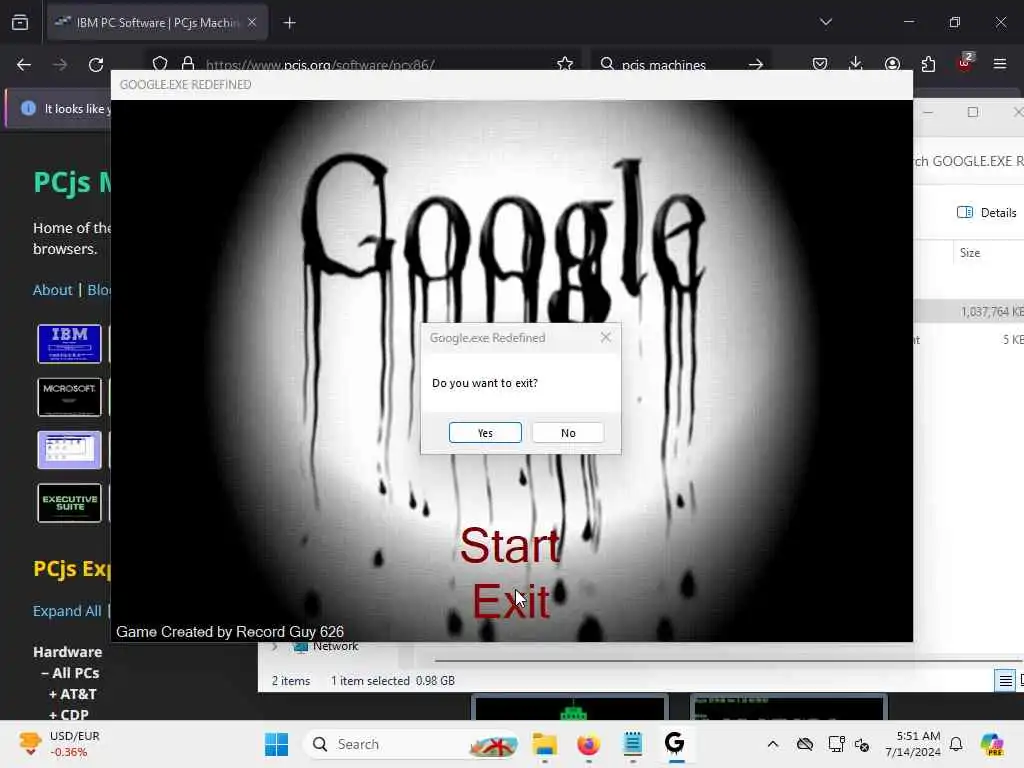Image resolution: width=1024 pixels, height=768 pixels.
Task: Open Firefox from the taskbar
Action: [588, 744]
